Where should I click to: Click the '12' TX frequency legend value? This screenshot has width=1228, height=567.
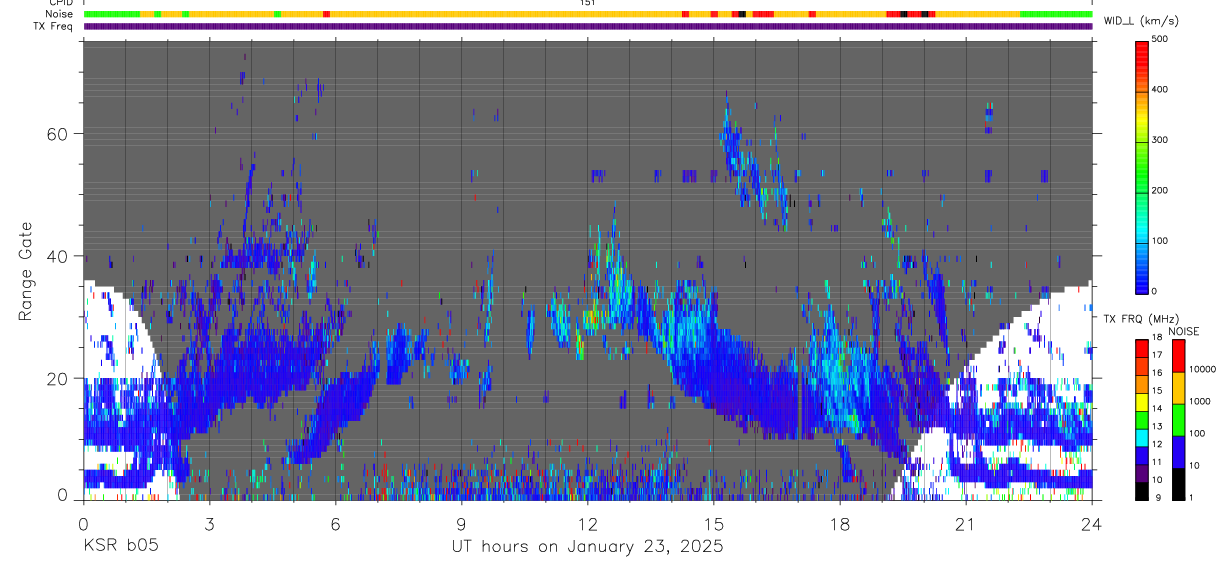pyautogui.click(x=1156, y=443)
